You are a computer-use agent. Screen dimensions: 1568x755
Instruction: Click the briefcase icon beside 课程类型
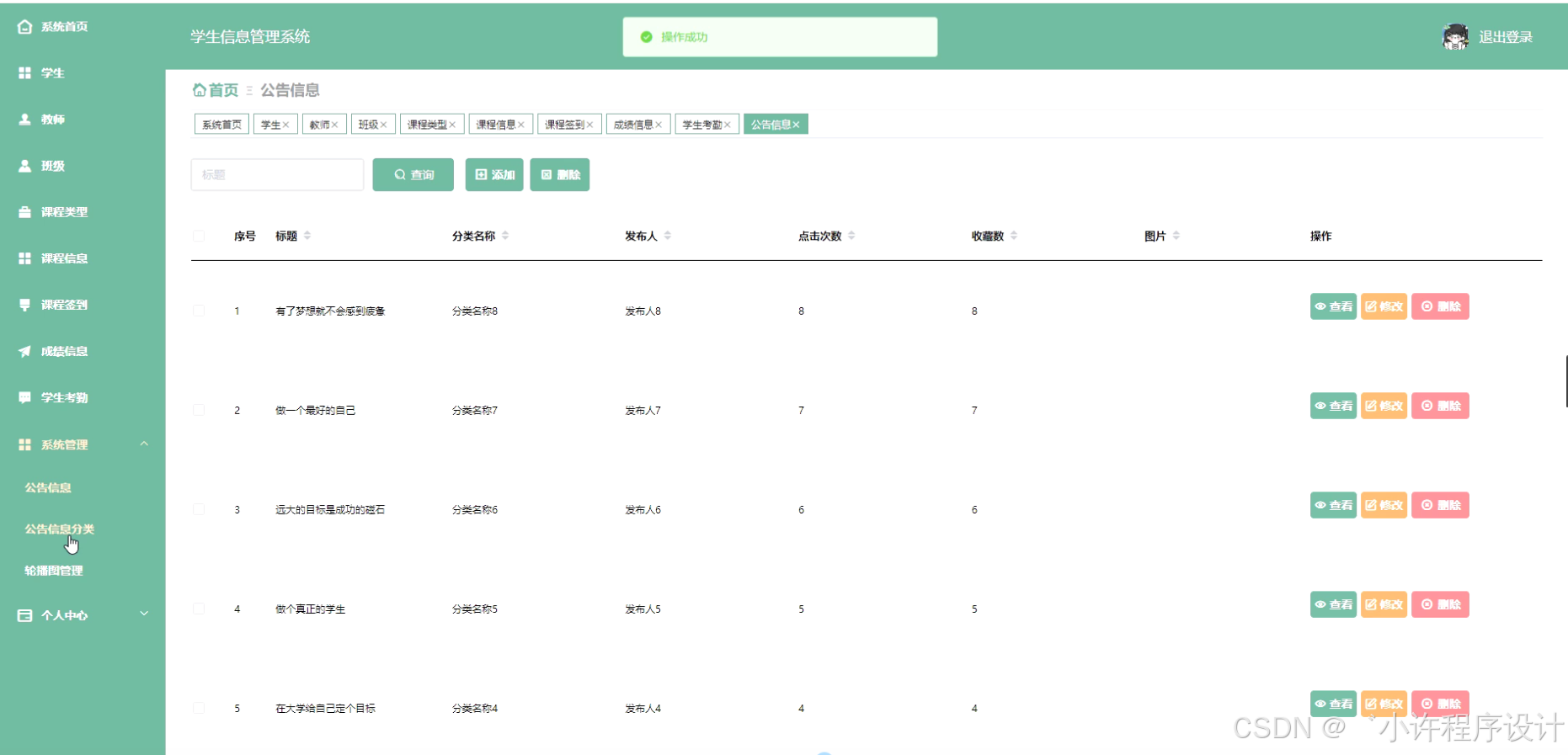point(24,212)
